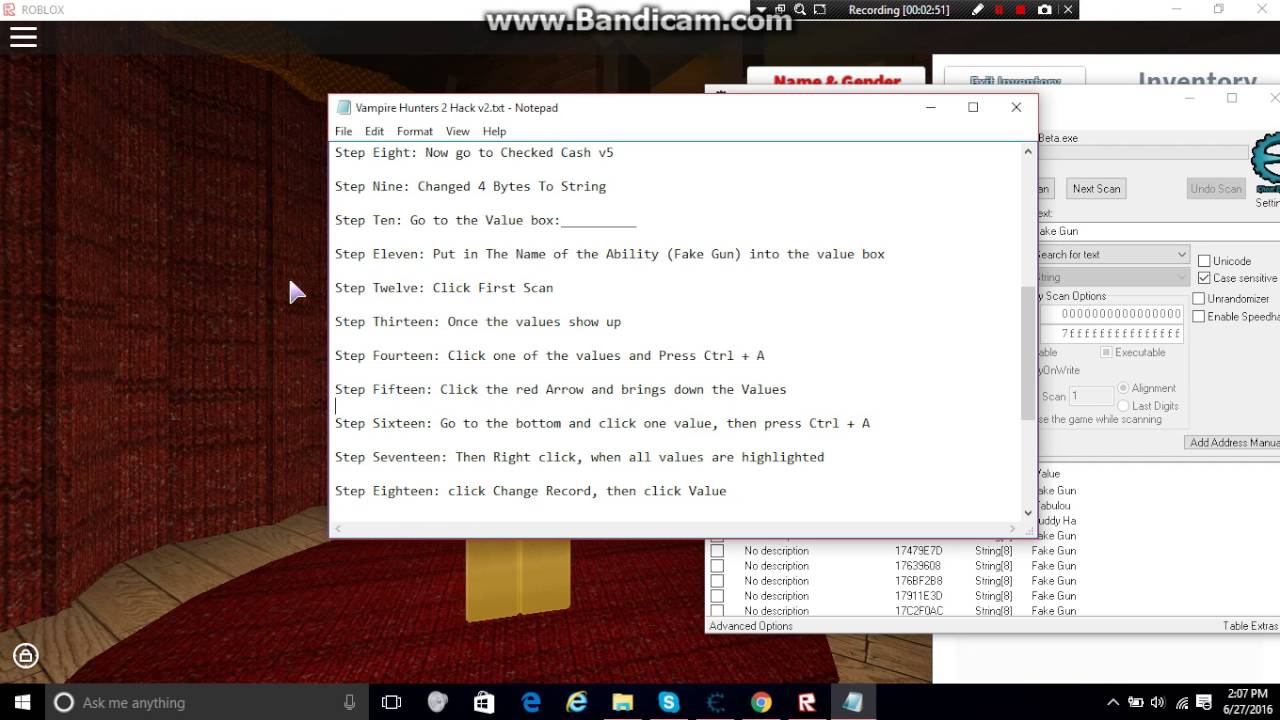Enable Unicode checkbox
This screenshot has width=1280, height=720.
tap(1204, 261)
